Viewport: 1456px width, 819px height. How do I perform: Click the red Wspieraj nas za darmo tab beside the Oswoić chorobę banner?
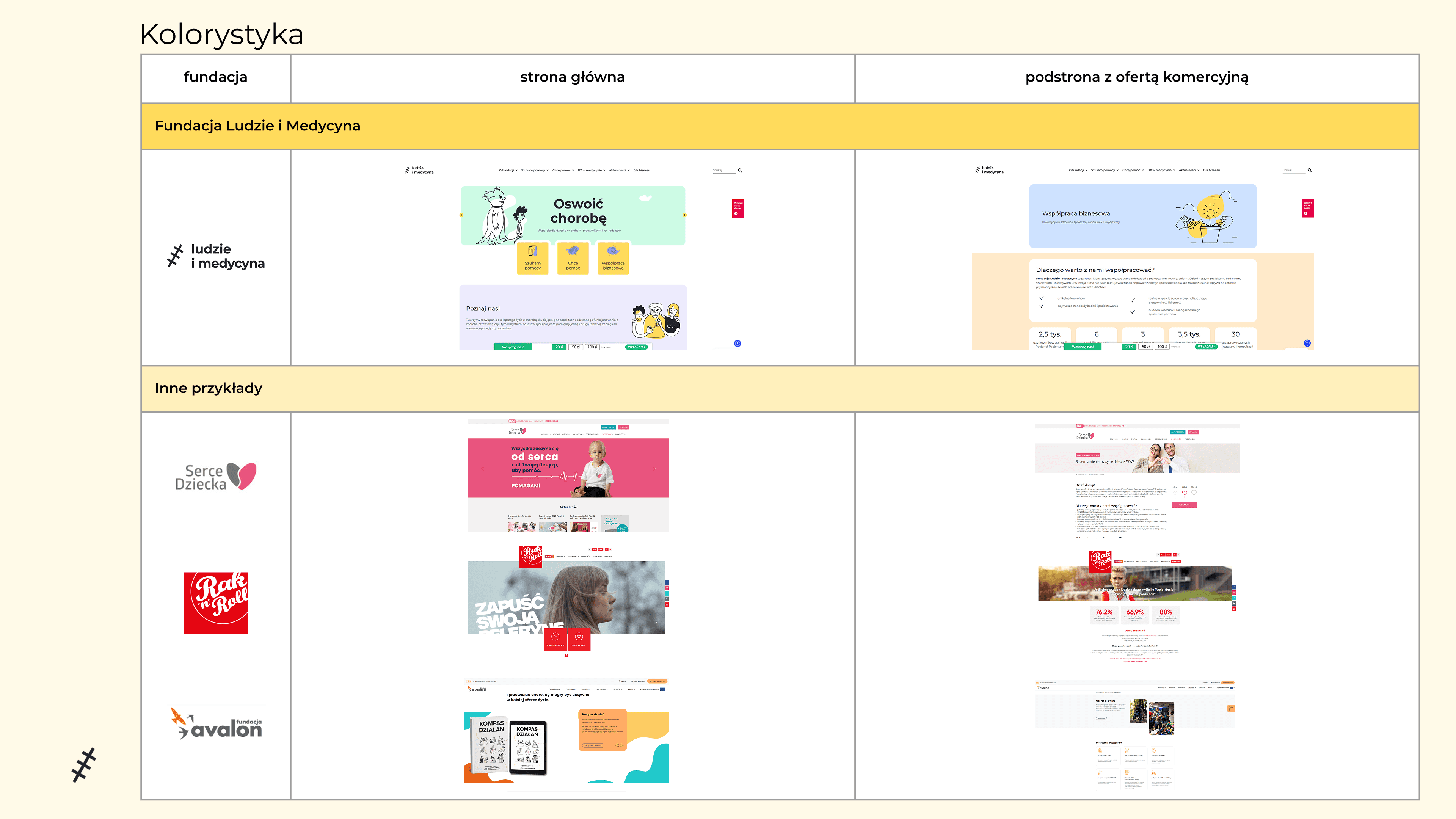coord(737,208)
